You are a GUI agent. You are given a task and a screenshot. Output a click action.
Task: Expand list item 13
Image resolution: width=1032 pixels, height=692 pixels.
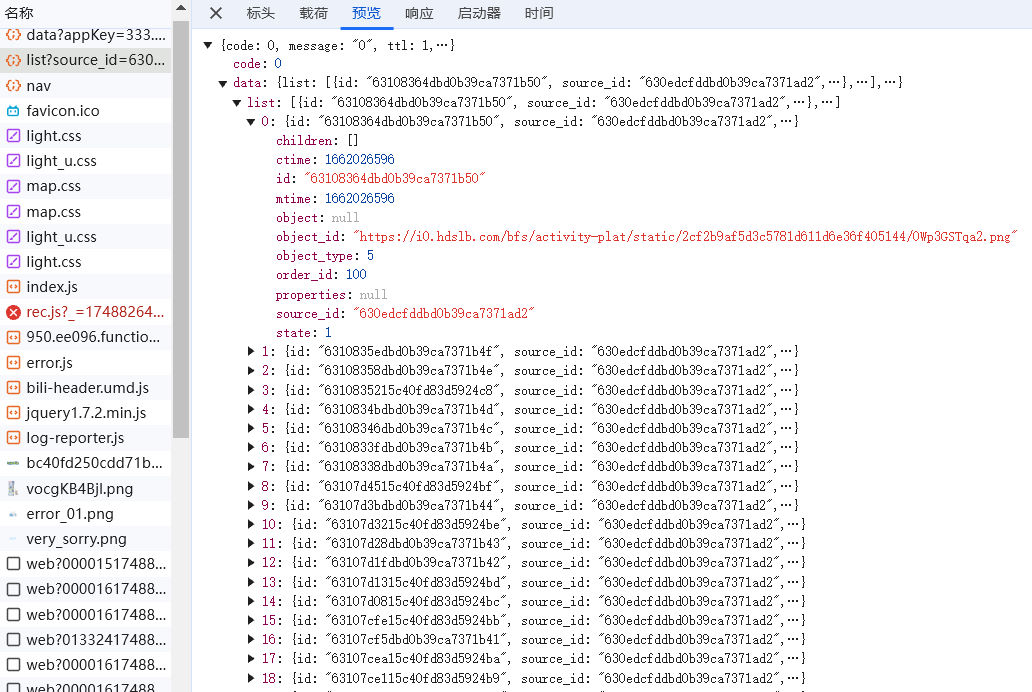click(x=251, y=582)
